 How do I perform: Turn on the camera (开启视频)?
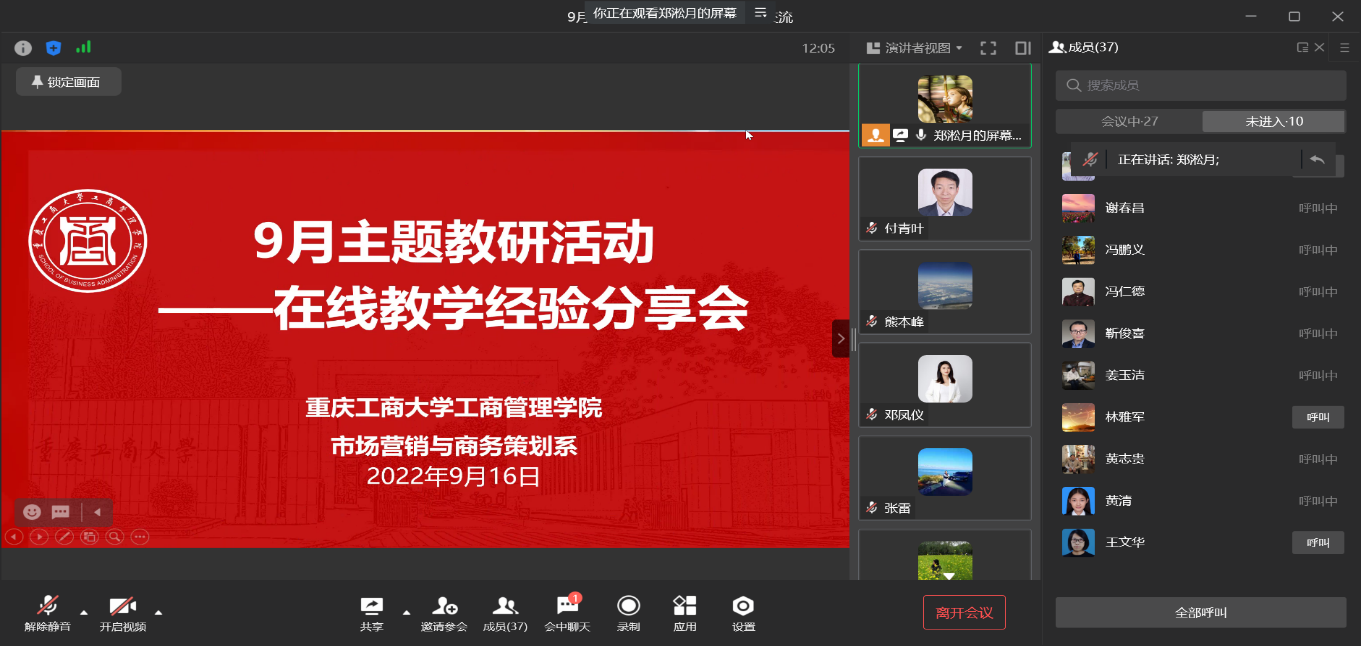tap(122, 611)
